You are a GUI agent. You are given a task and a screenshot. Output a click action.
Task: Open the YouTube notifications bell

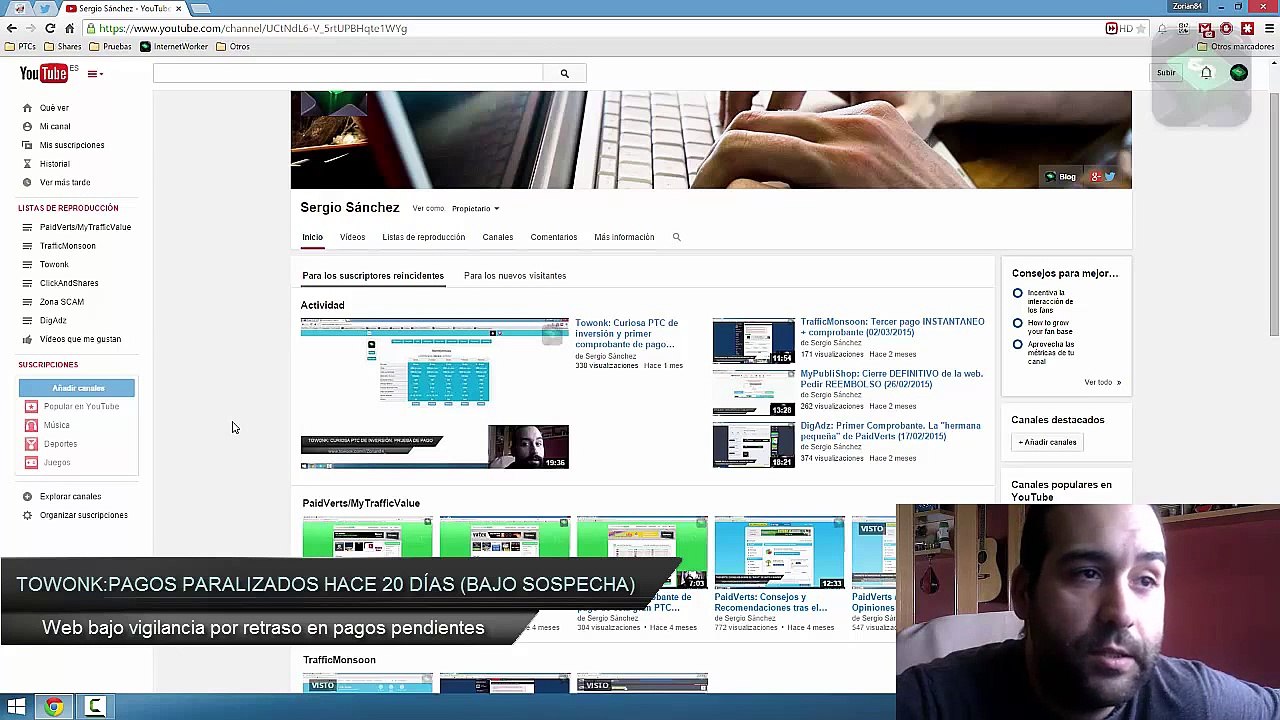(1206, 72)
